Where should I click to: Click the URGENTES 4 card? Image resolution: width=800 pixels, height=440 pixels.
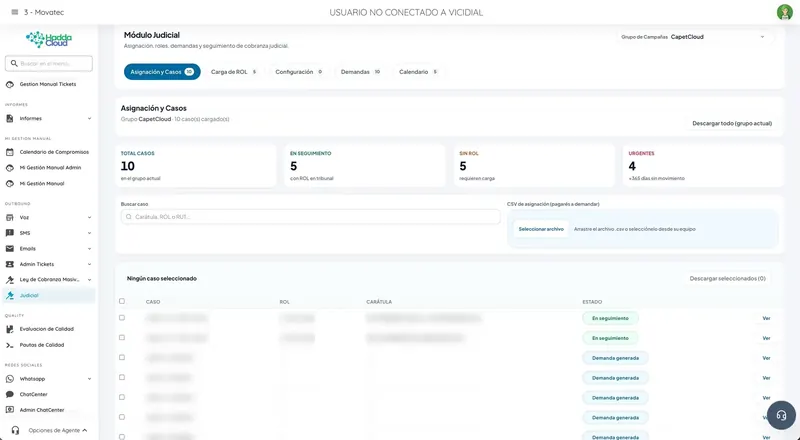coord(703,166)
